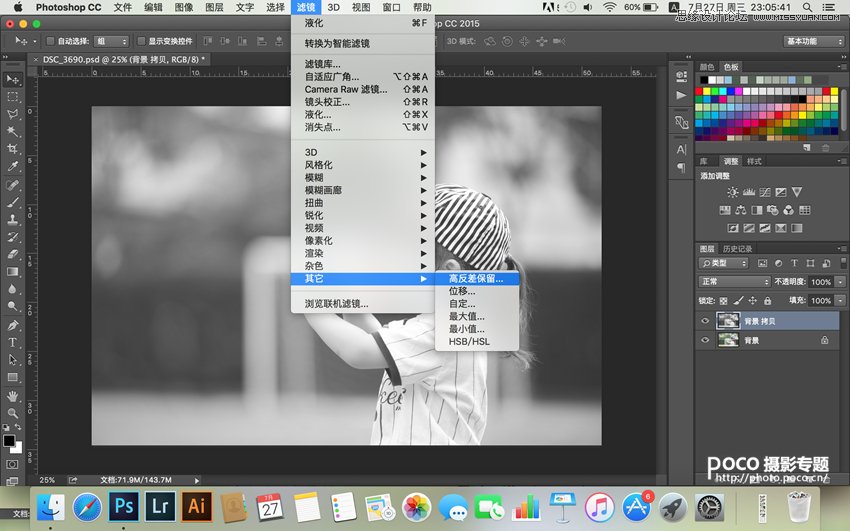Toggle shape layer filter icon
The image size is (850, 531).
pyautogui.click(x=810, y=263)
